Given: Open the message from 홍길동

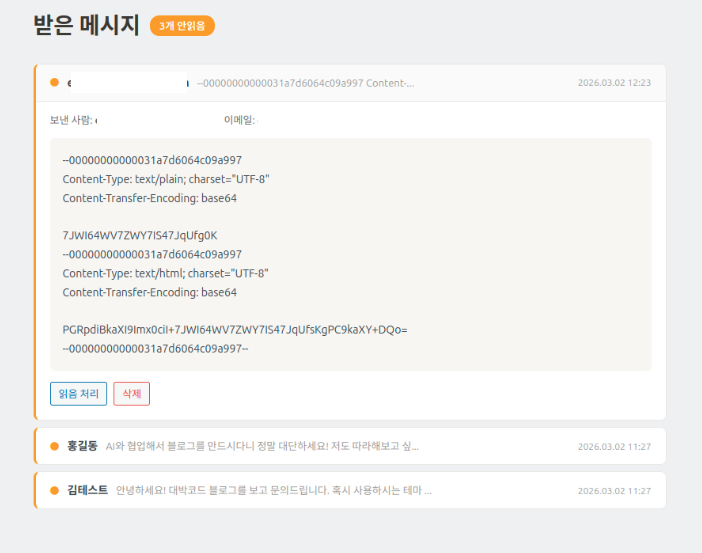Looking at the screenshot, I should (350, 446).
